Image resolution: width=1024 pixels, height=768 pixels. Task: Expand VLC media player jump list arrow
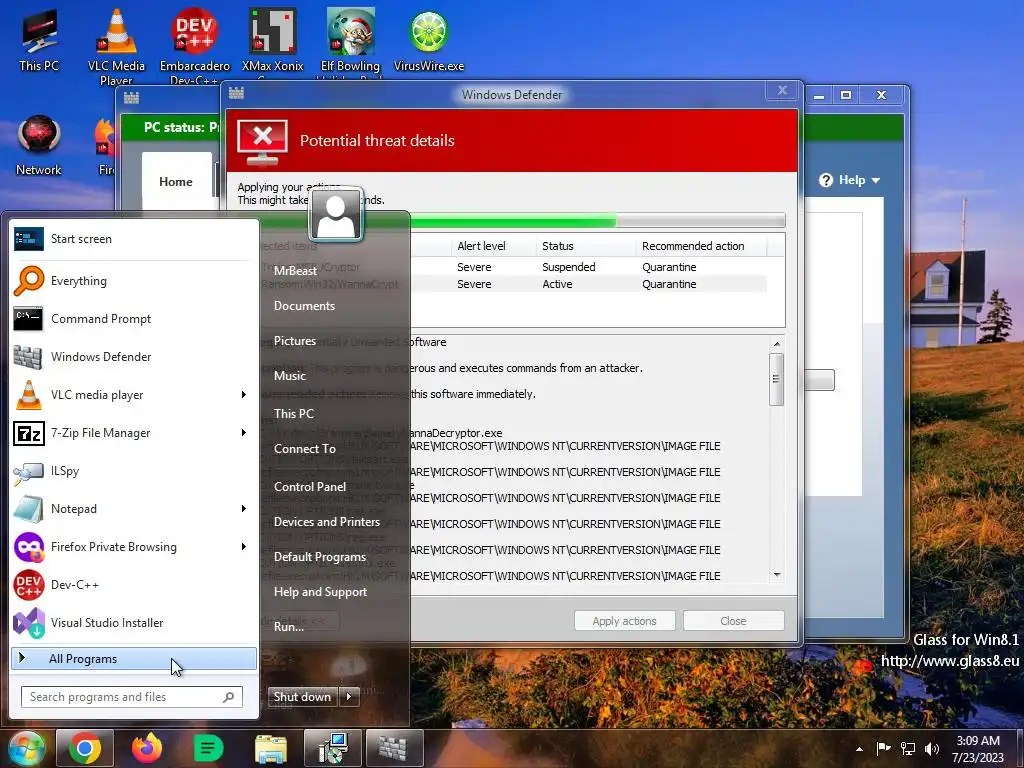coord(244,394)
